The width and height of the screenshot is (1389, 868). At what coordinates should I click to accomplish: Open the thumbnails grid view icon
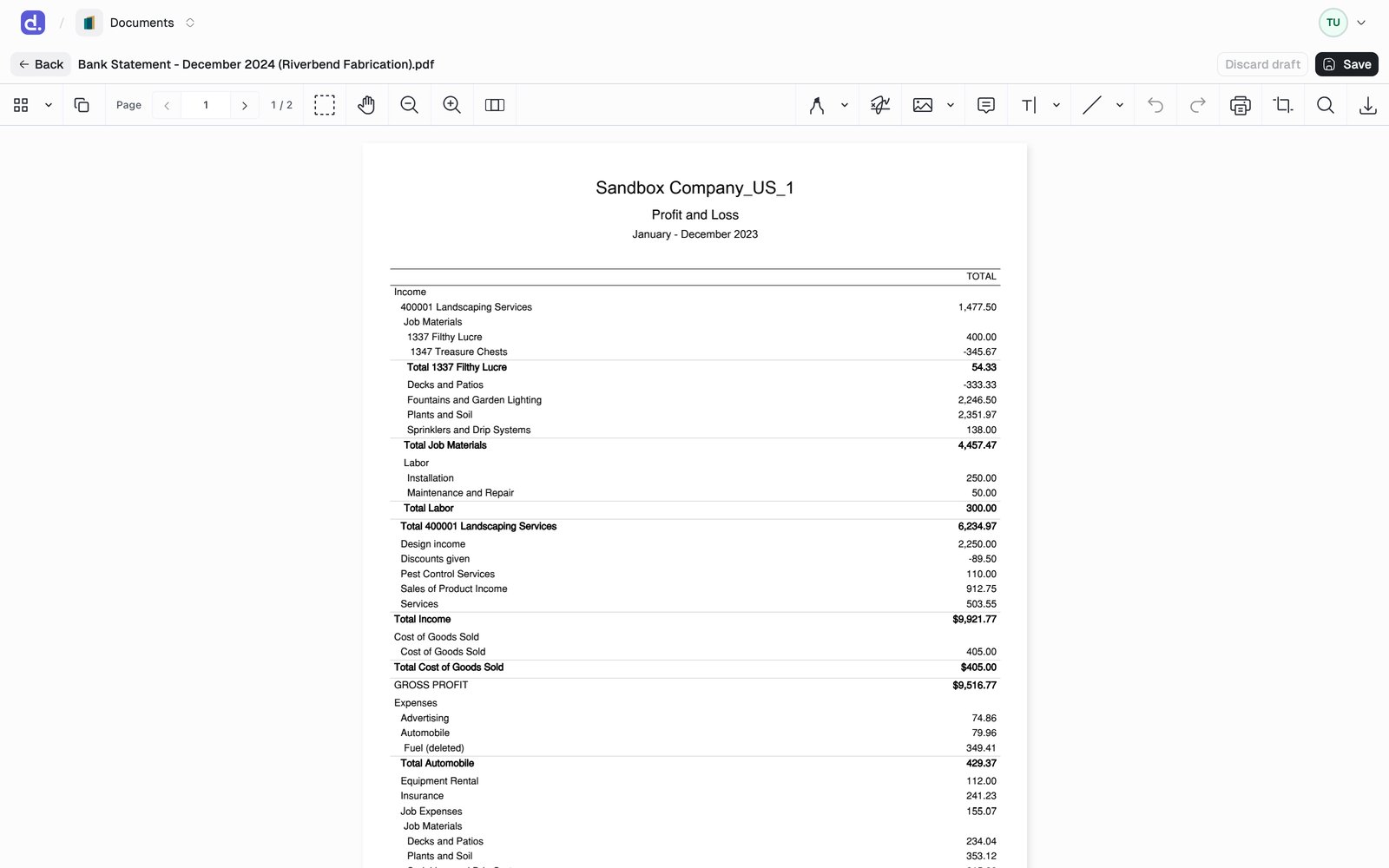21,105
